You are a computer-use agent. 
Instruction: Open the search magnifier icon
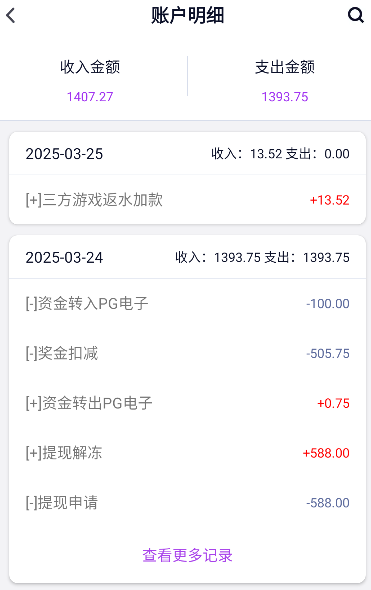pyautogui.click(x=355, y=15)
